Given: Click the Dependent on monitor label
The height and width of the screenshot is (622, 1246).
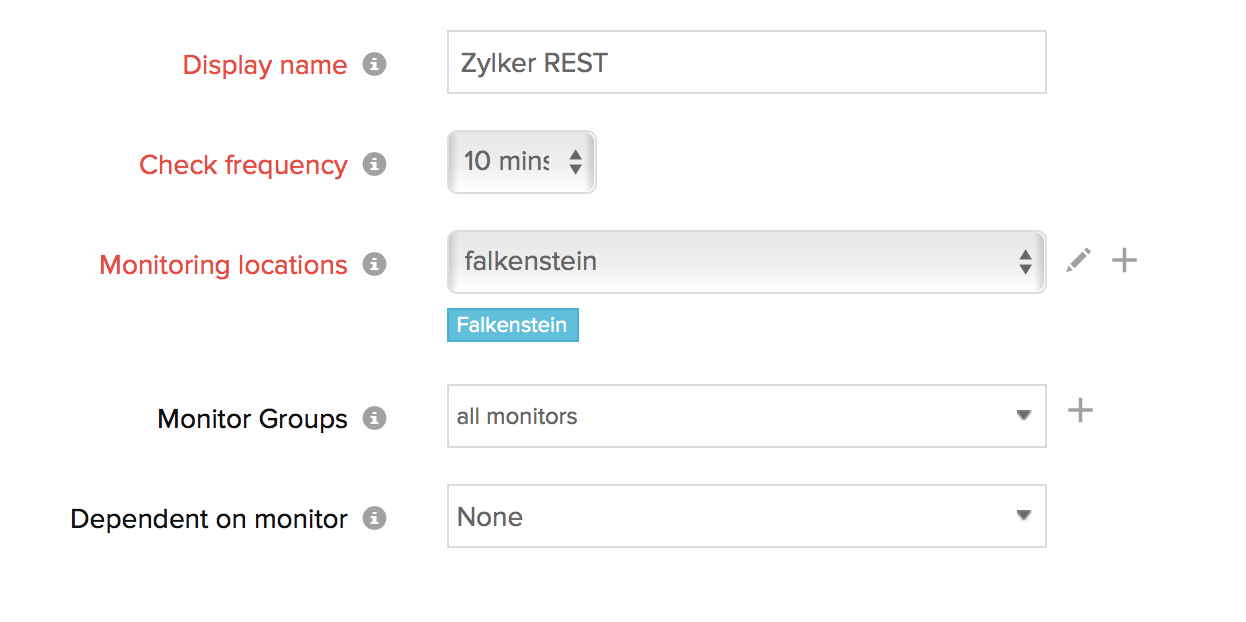Looking at the screenshot, I should (x=209, y=519).
